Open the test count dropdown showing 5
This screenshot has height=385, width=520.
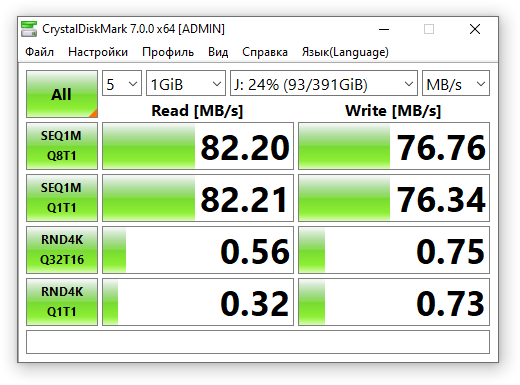(122, 83)
